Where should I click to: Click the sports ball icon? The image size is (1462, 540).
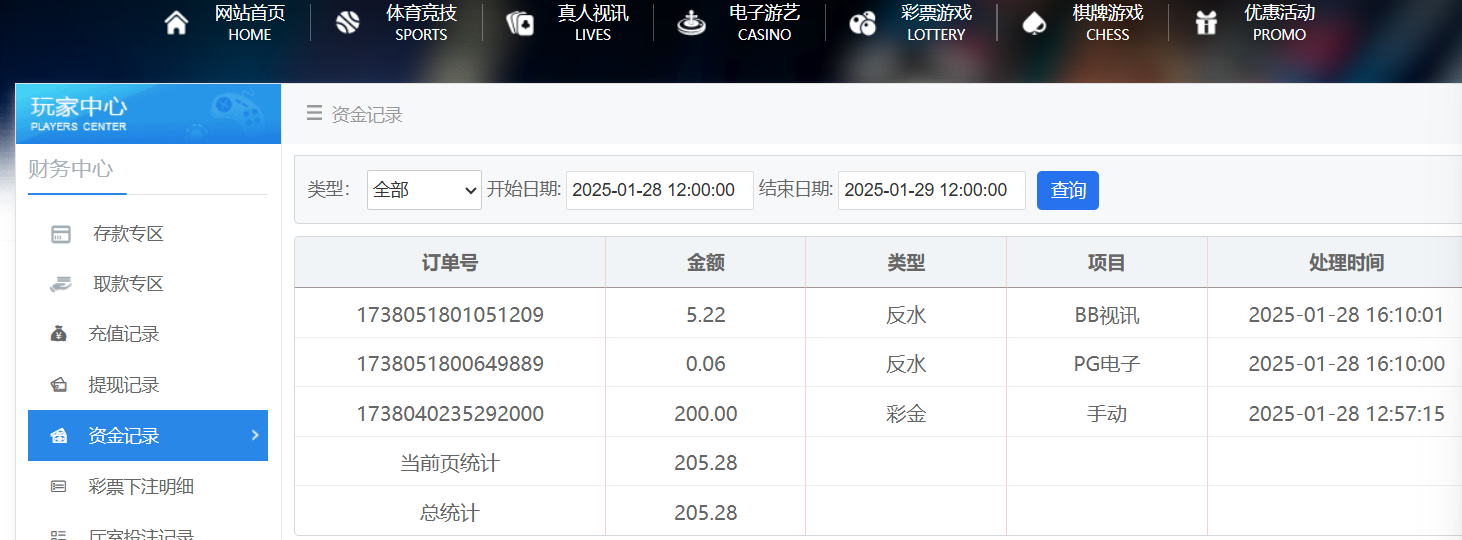pos(348,23)
